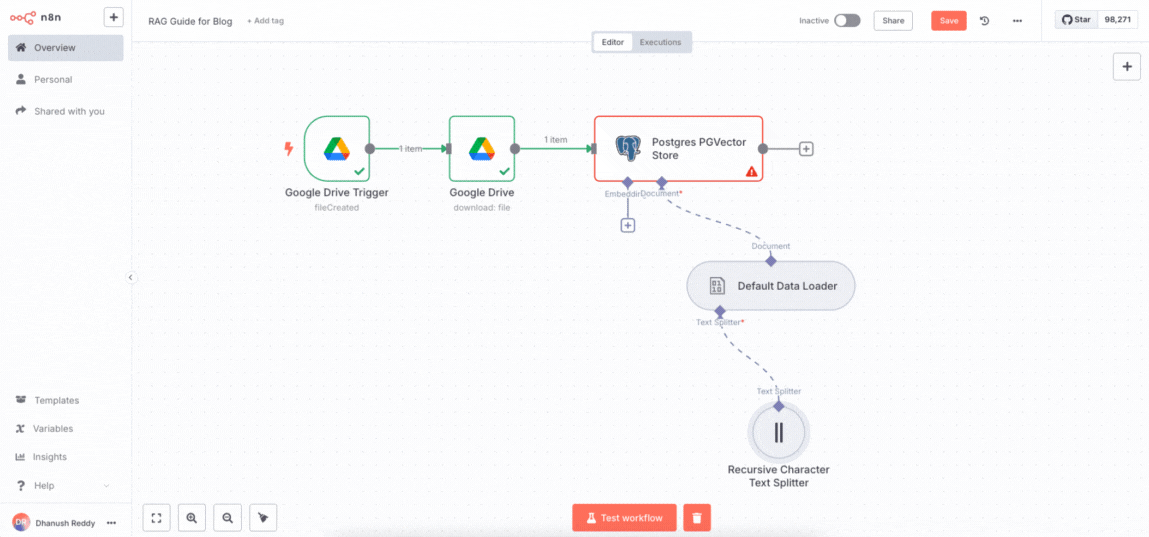The height and width of the screenshot is (537, 1149).
Task: Click the Test workflow button
Action: [x=624, y=518]
